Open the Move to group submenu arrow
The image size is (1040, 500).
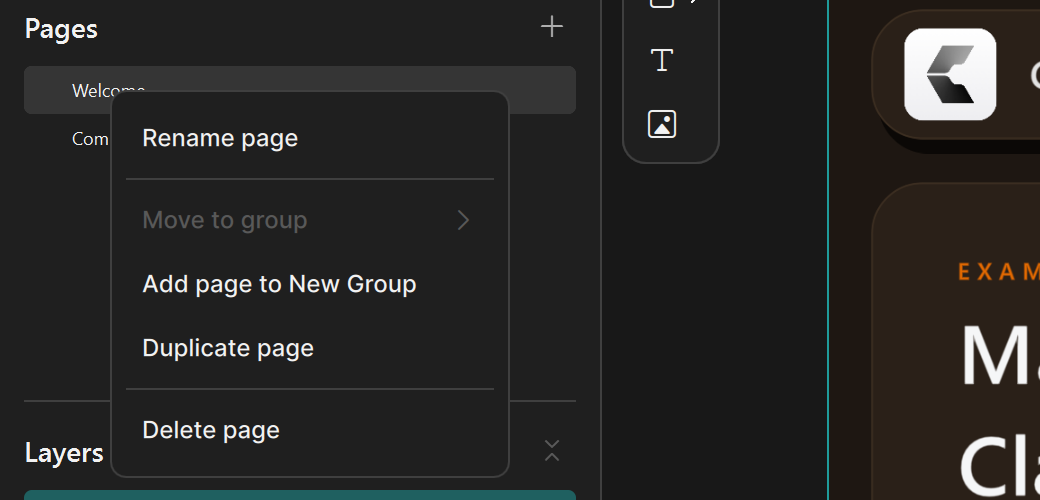463,220
